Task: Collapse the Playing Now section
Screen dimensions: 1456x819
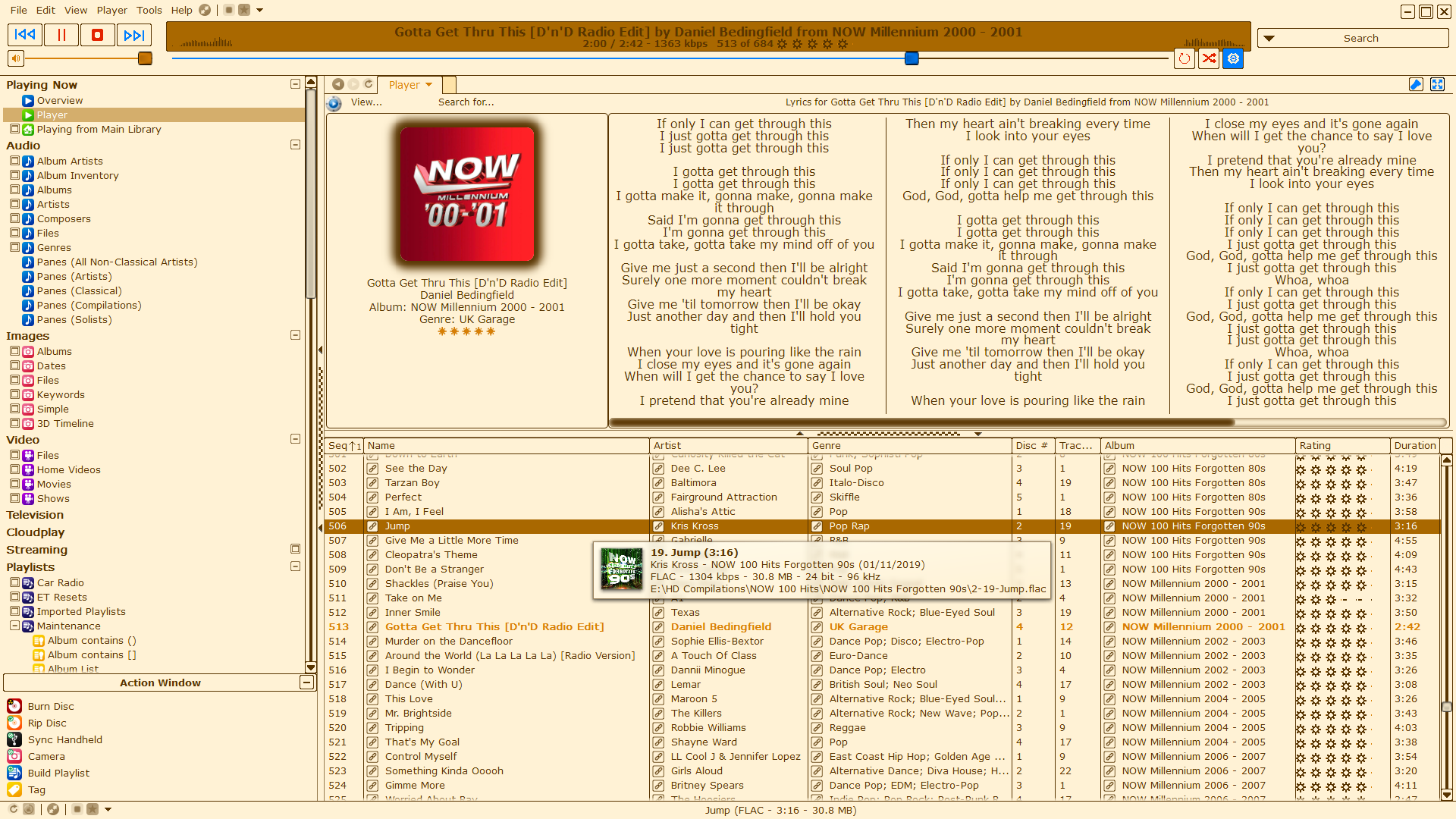Action: 295,84
